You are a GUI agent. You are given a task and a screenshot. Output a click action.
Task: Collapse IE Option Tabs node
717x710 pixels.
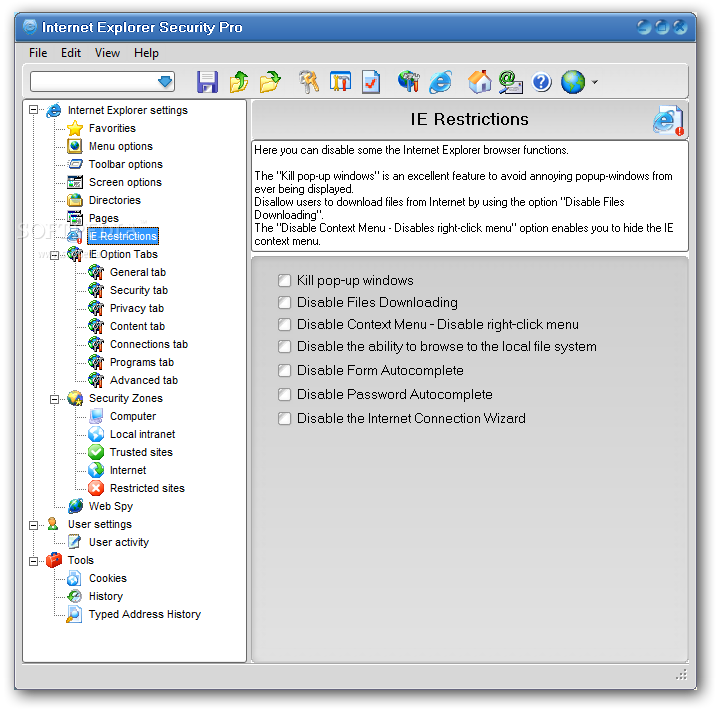[x=54, y=255]
